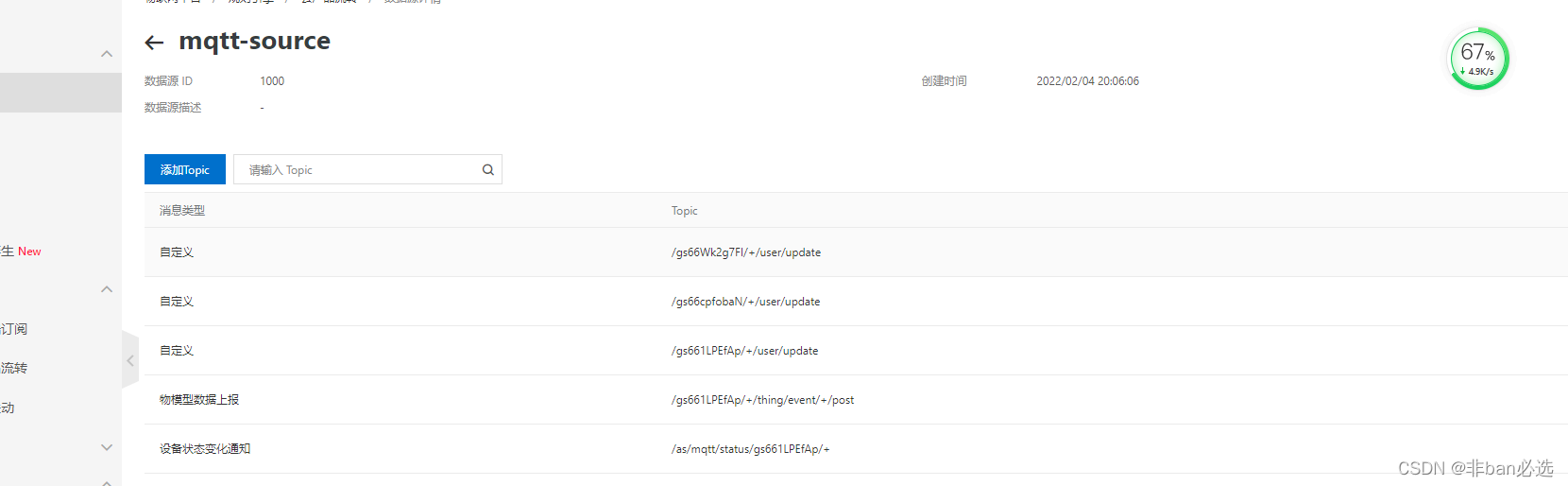Image resolution: width=1568 pixels, height=486 pixels.
Task: Collapse the sidebar group above the highlighted item
Action: point(107,54)
